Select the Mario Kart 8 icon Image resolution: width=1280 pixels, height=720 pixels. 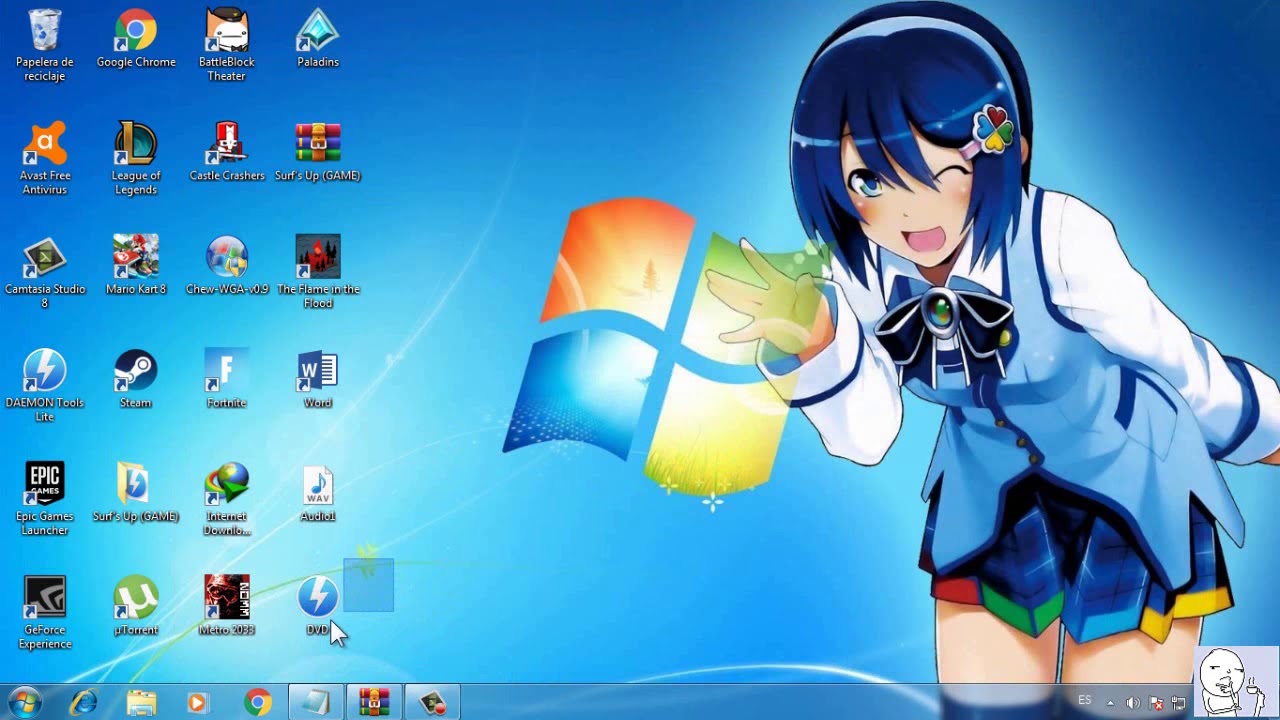135,259
